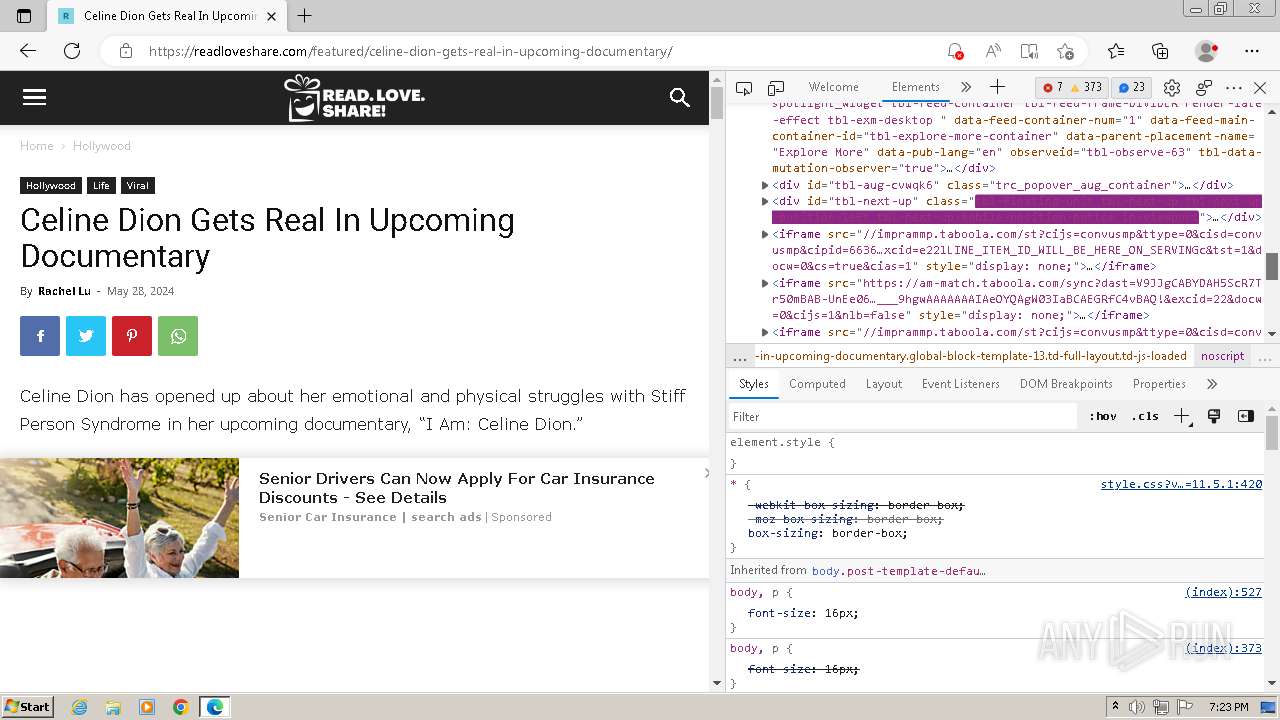The width and height of the screenshot is (1280, 720).
Task: Open DevTools feedback icon
Action: point(1204,88)
